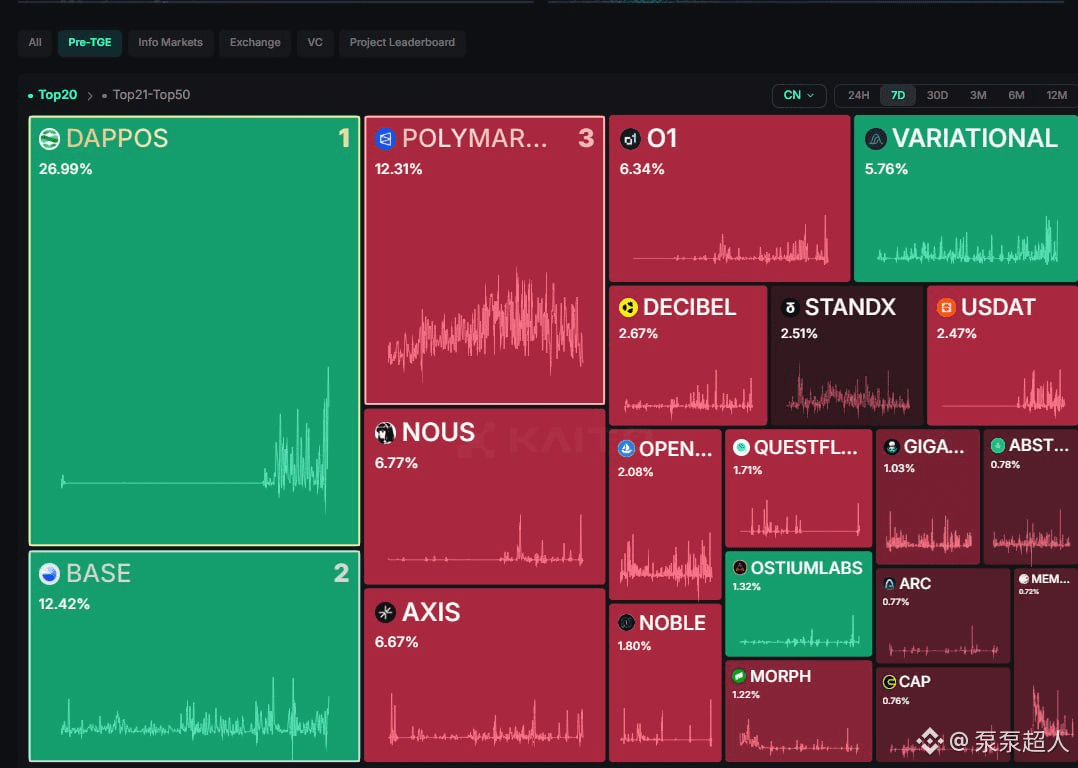Viewport: 1078px width, 768px height.
Task: Click the VARIATIONAL logo icon
Action: (x=875, y=139)
